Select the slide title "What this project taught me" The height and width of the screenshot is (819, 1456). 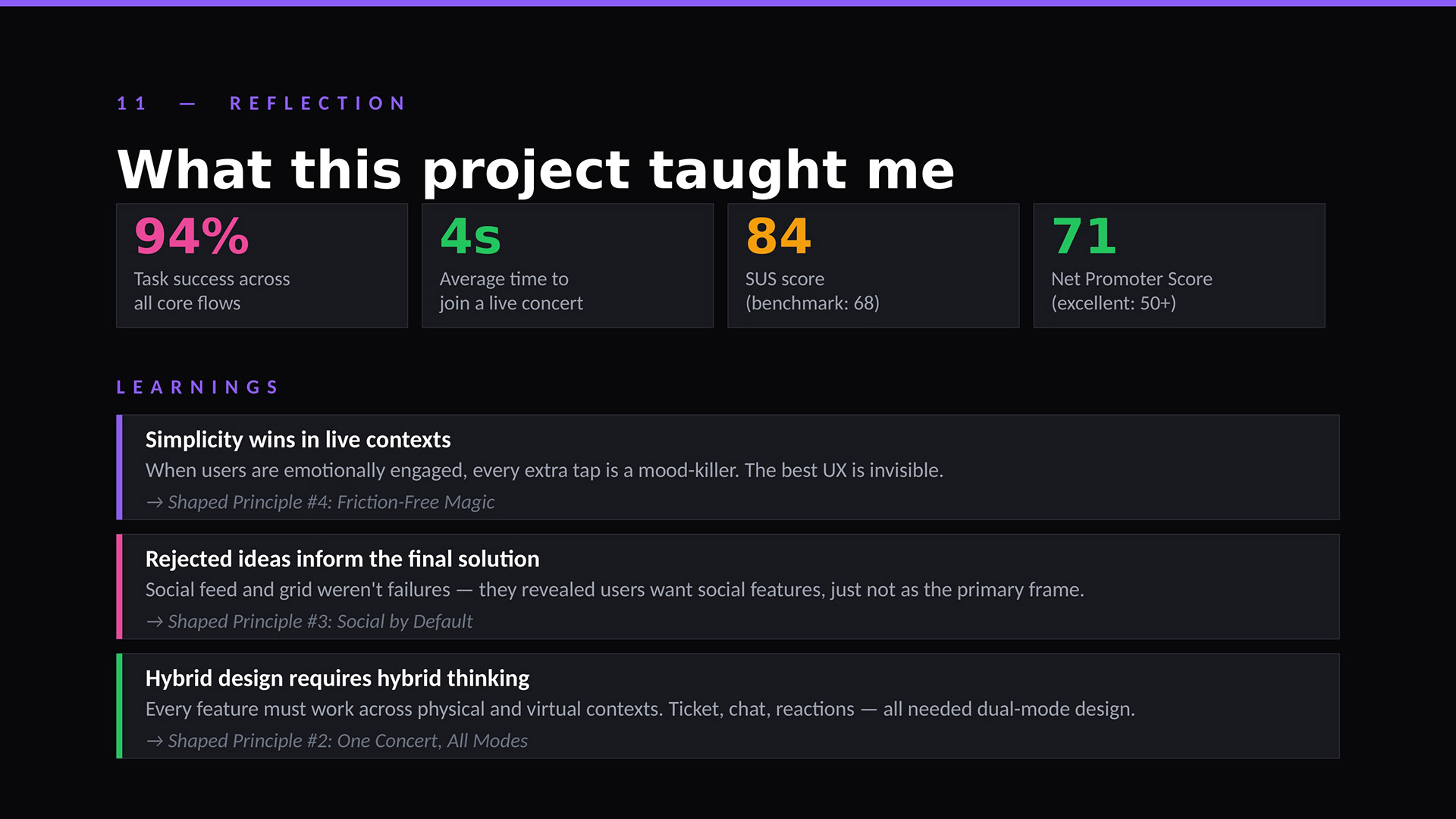pos(535,169)
